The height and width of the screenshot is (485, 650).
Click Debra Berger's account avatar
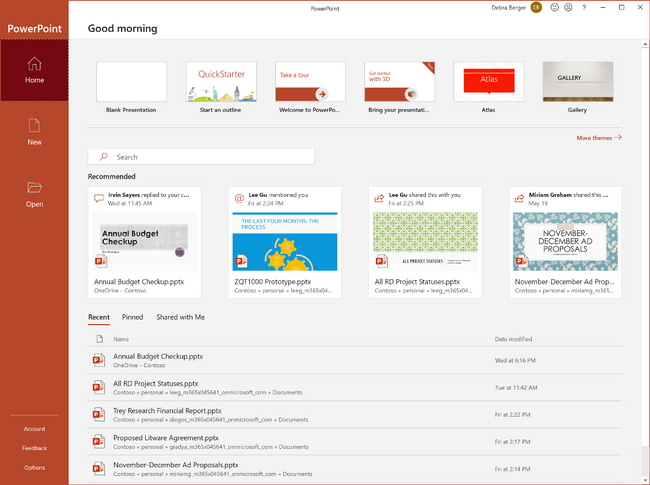tap(536, 7)
